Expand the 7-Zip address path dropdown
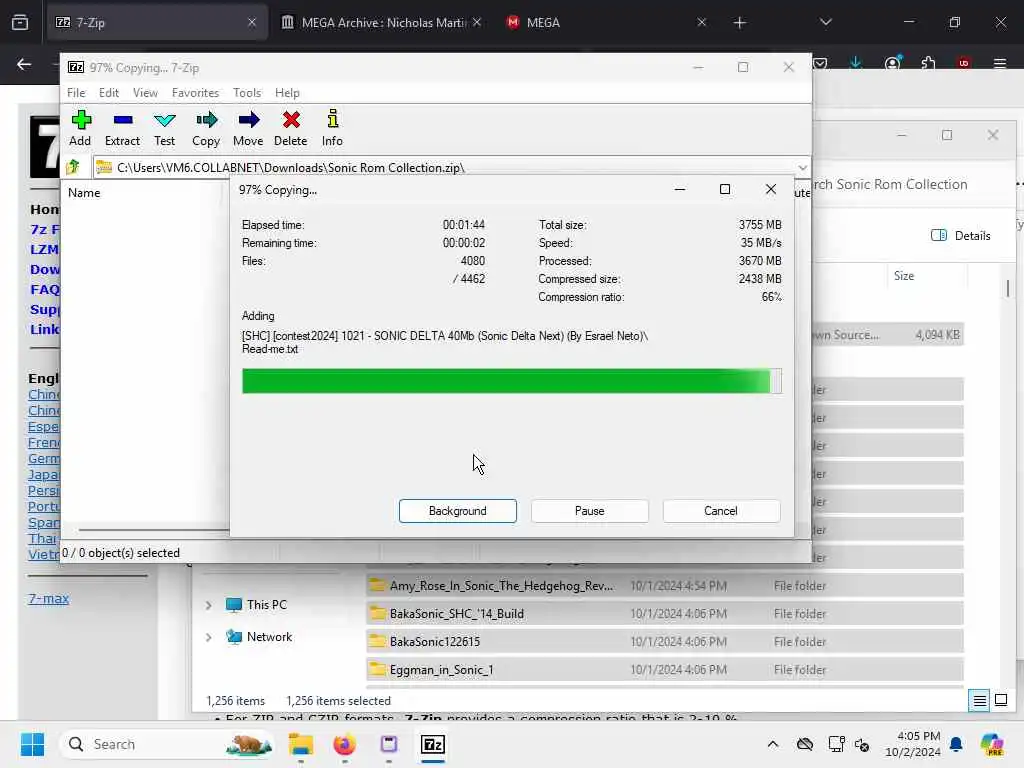This screenshot has height=768, width=1024. (803, 168)
